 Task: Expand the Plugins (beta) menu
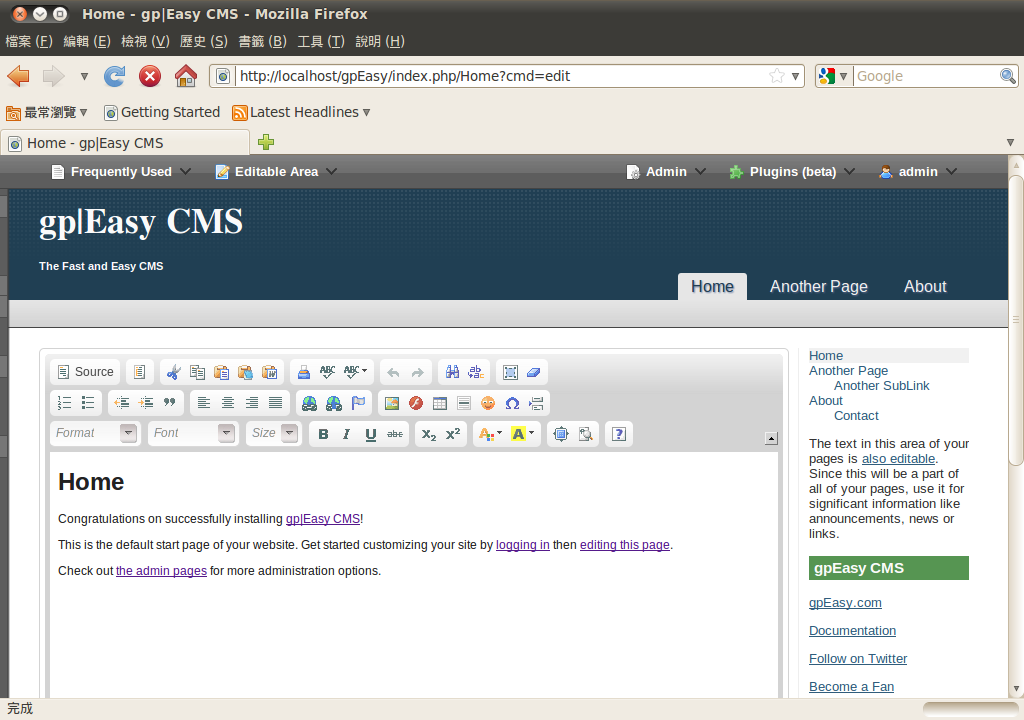coord(792,172)
